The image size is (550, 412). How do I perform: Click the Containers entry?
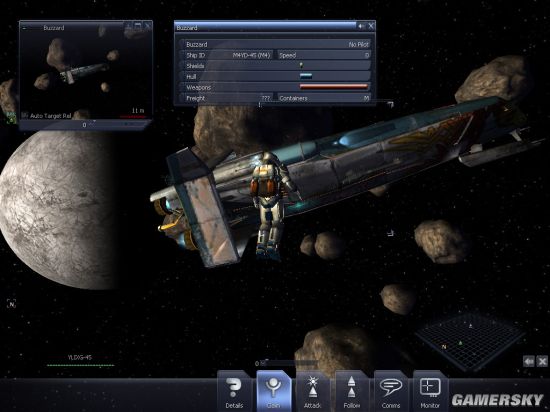(x=324, y=98)
